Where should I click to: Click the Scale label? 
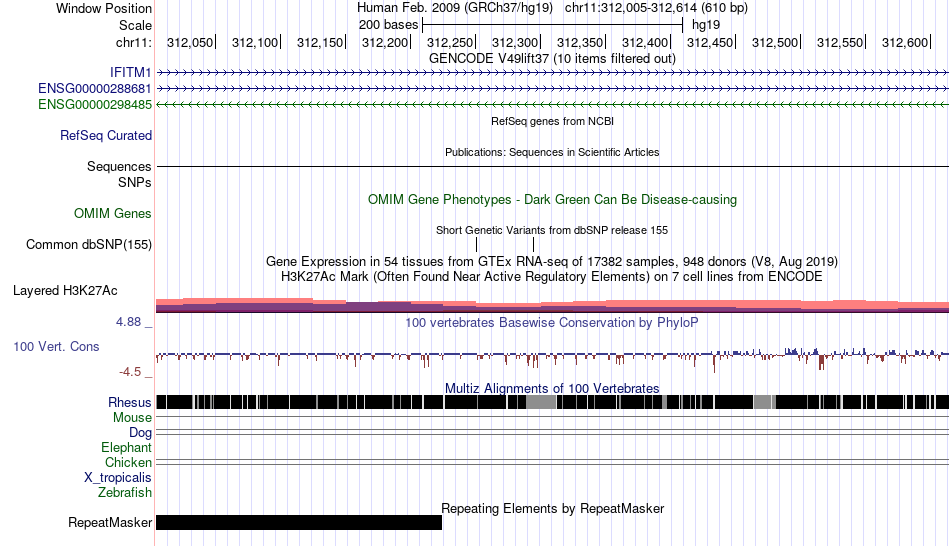pos(135,25)
